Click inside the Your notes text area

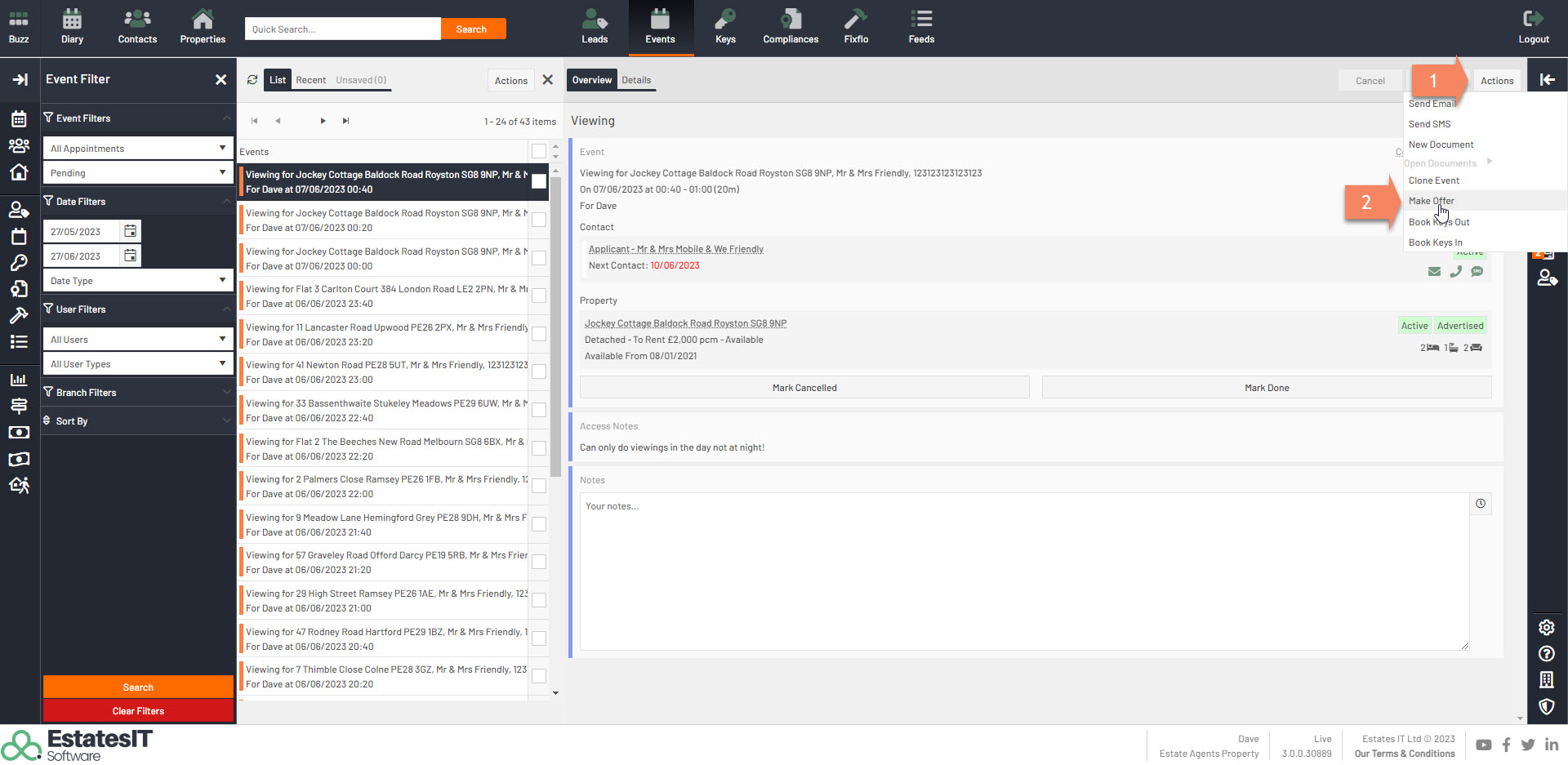click(1023, 572)
